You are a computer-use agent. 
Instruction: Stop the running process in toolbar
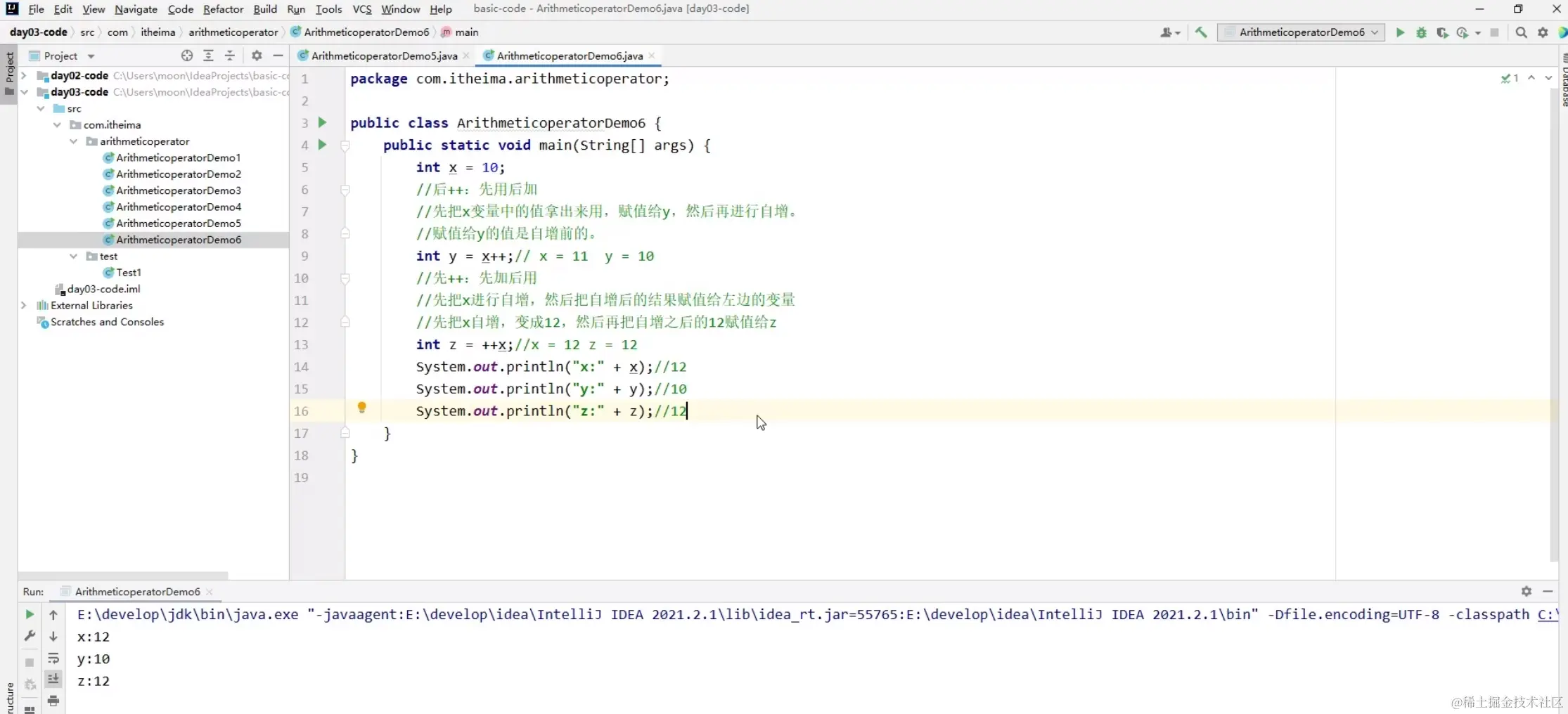(x=1495, y=32)
